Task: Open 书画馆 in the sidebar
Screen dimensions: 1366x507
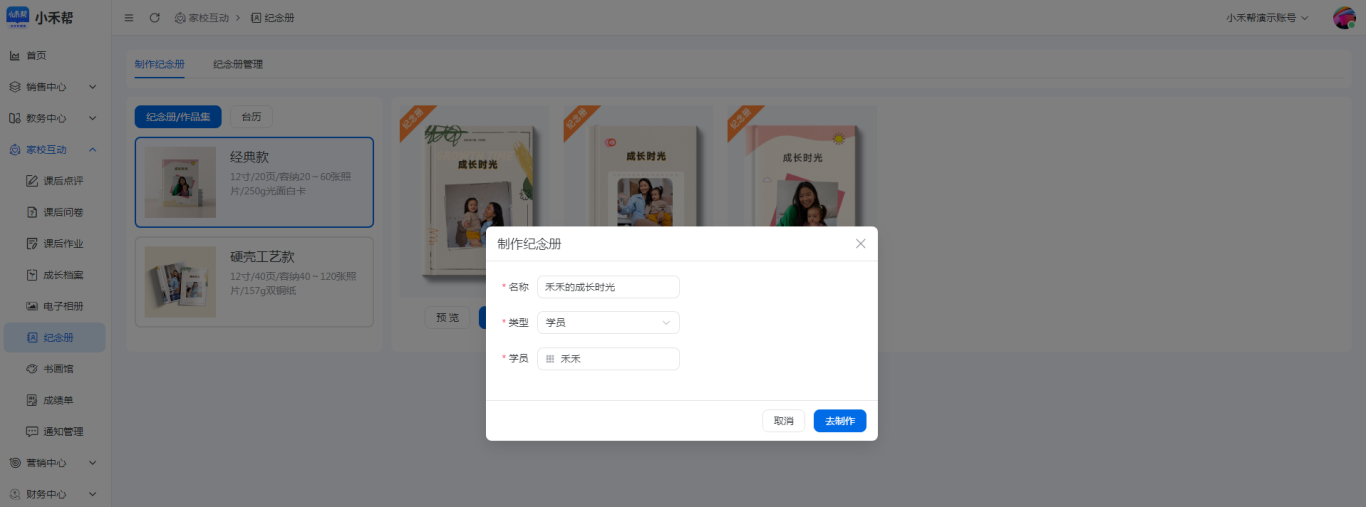Action: (x=58, y=369)
